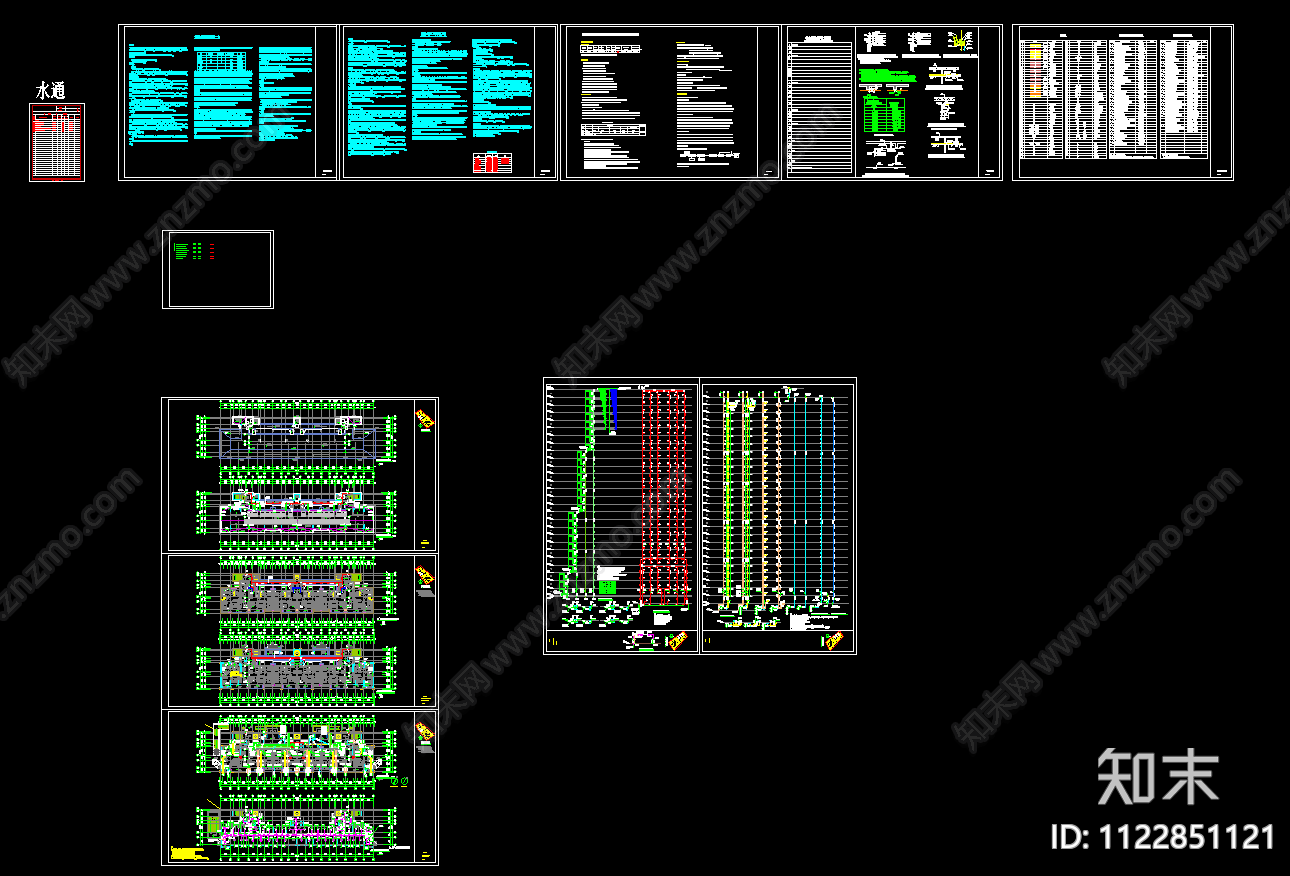Open the material schedule sheet with yellow highlights
1290x876 pixels.
1123,102
